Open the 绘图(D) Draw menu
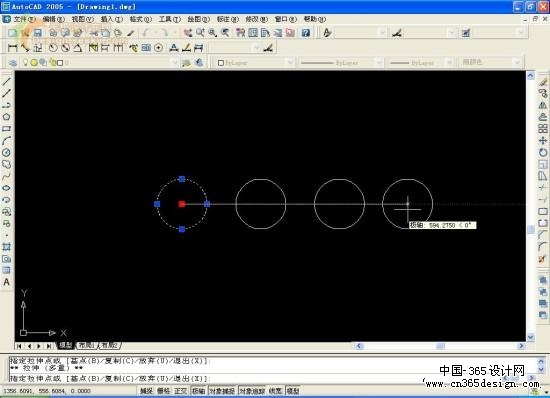 (x=198, y=19)
